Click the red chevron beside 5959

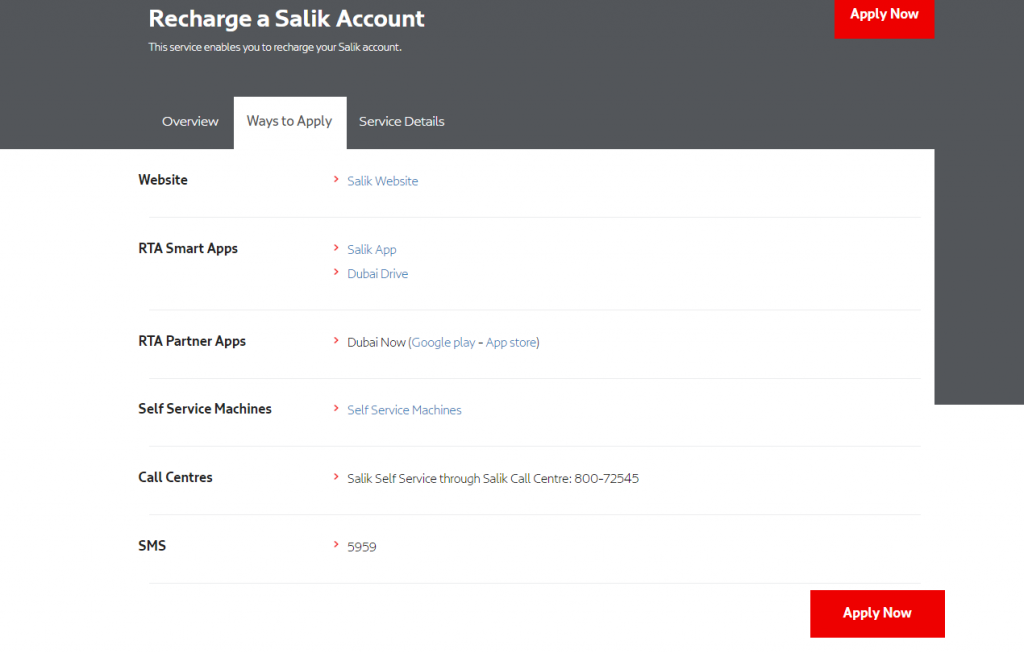click(x=336, y=545)
